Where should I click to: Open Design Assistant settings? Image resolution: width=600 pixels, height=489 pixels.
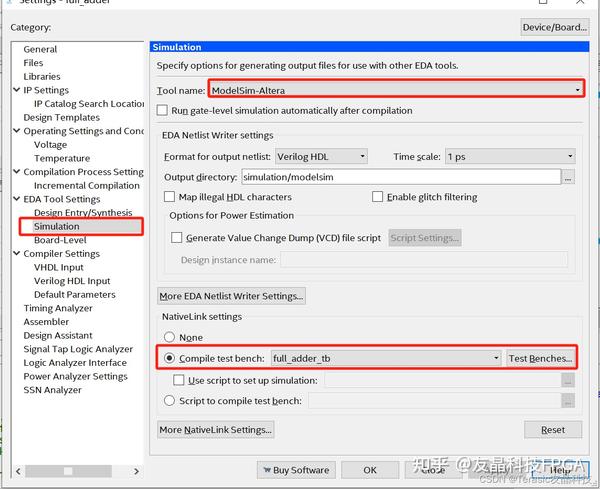(x=58, y=336)
